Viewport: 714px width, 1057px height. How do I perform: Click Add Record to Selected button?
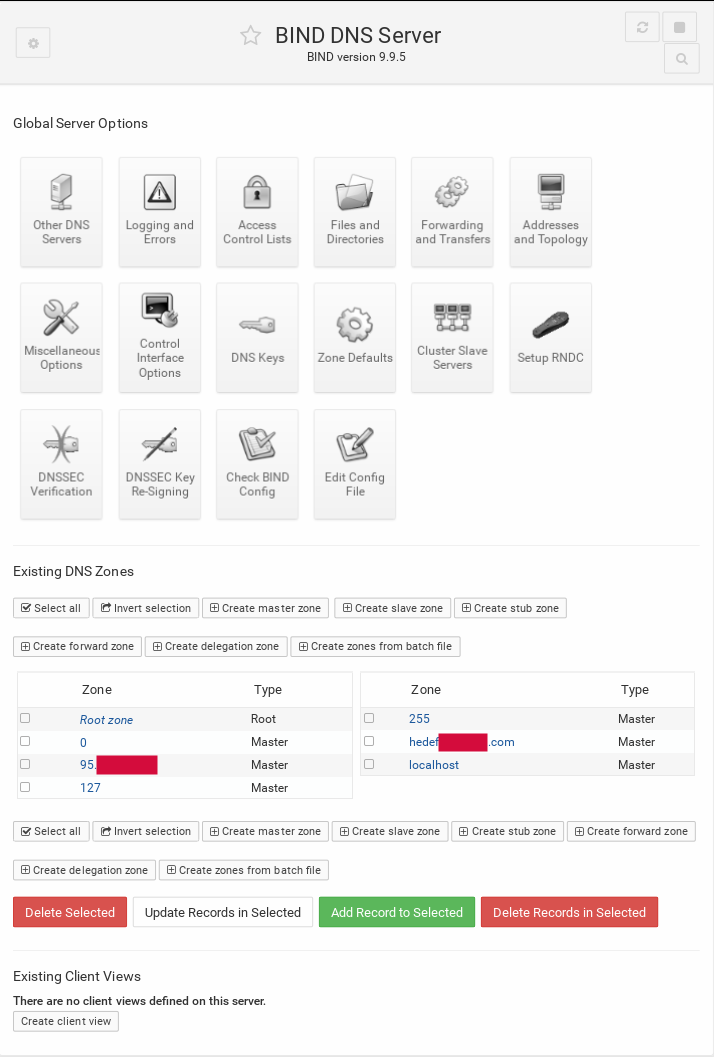click(x=397, y=912)
